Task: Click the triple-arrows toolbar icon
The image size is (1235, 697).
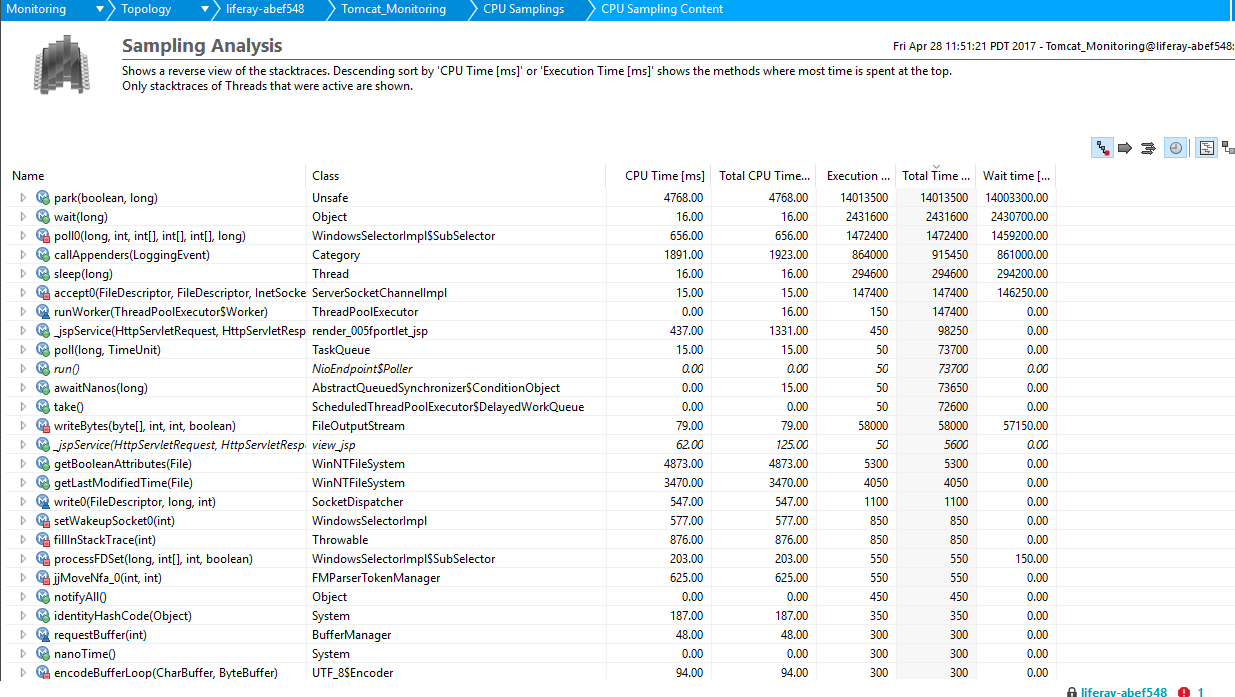Action: 1148,148
